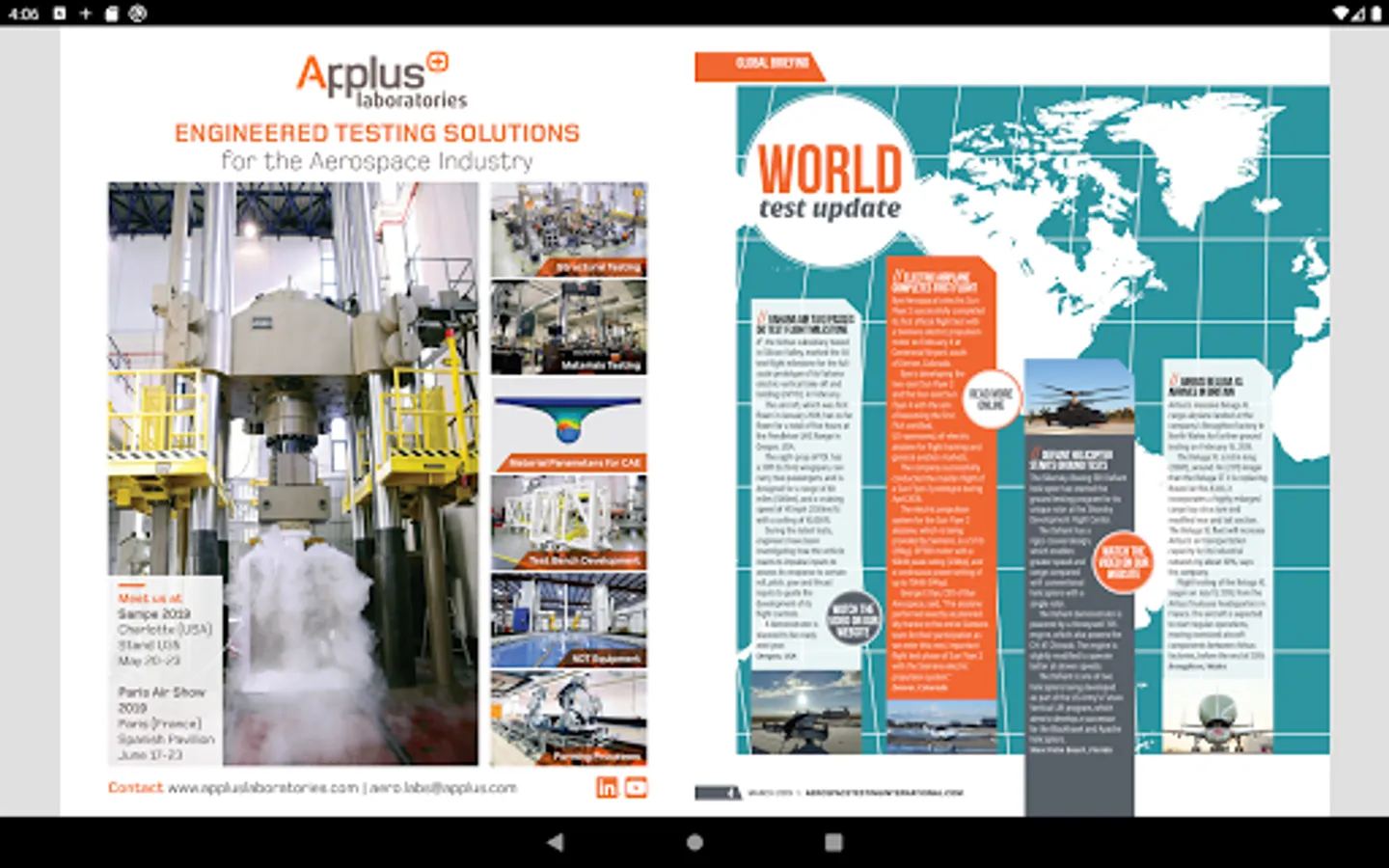
Task: Tap the Wi-Fi signal status icon
Action: click(x=1340, y=13)
